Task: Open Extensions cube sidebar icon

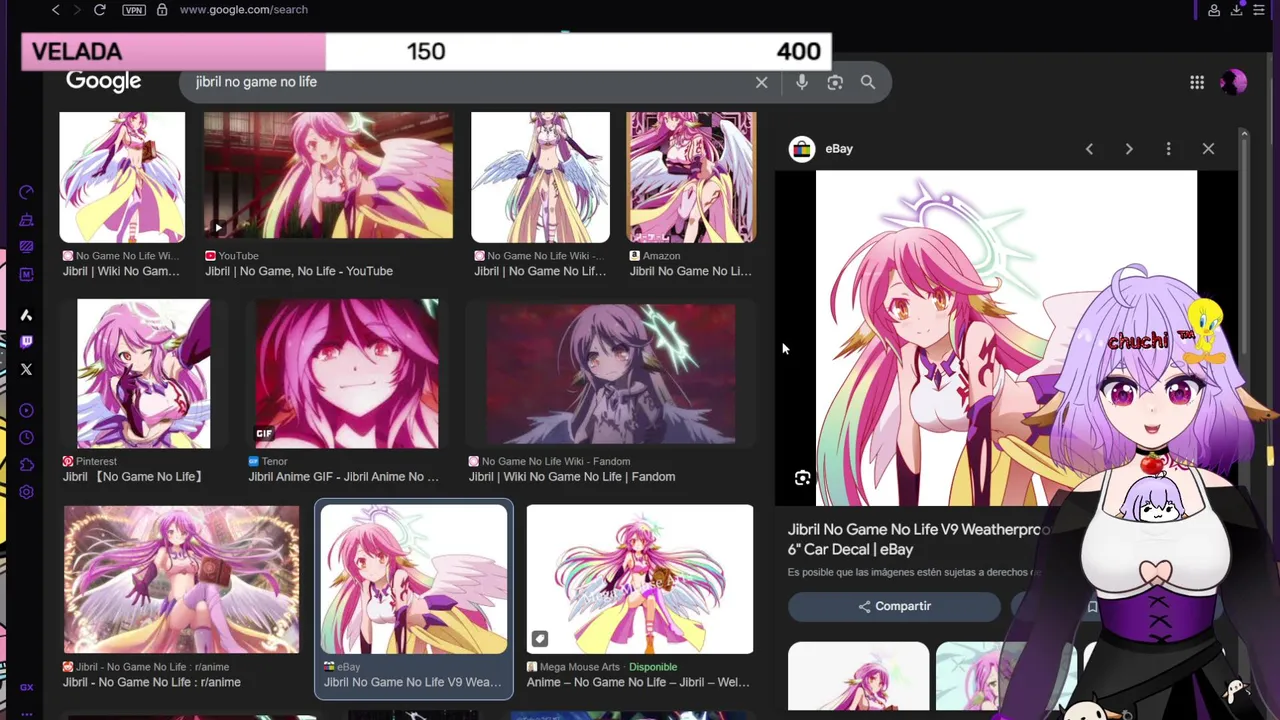Action: [27, 464]
